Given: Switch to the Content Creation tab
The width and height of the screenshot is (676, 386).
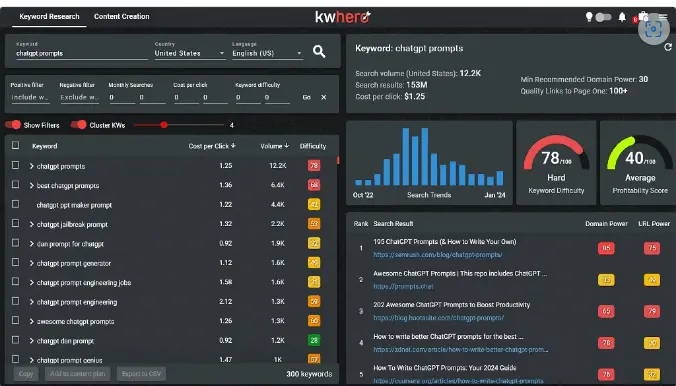Looking at the screenshot, I should 122,17.
